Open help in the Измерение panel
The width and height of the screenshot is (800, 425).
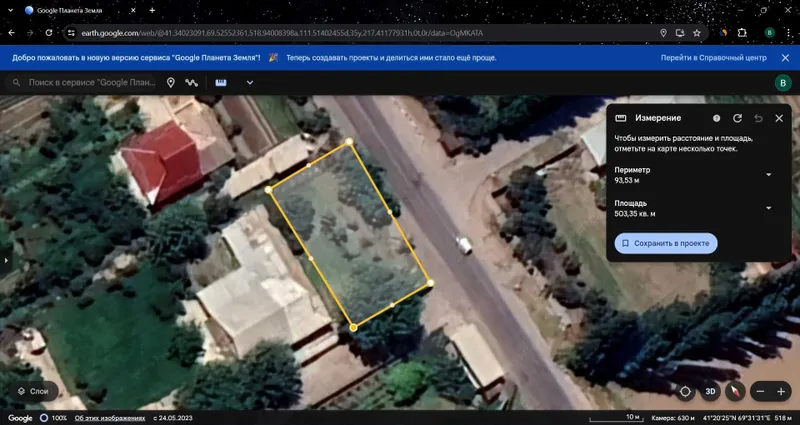tap(716, 118)
